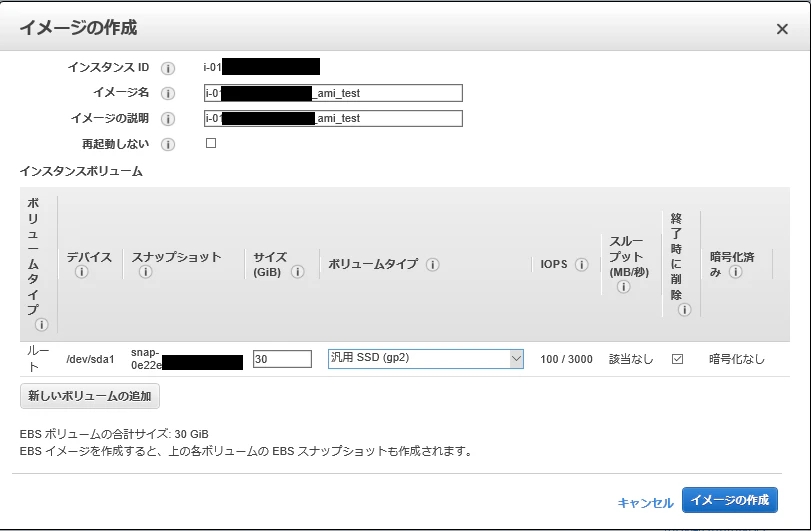The image size is (811, 531).
Task: Click info icon under デバイス header
Action: coord(81,271)
